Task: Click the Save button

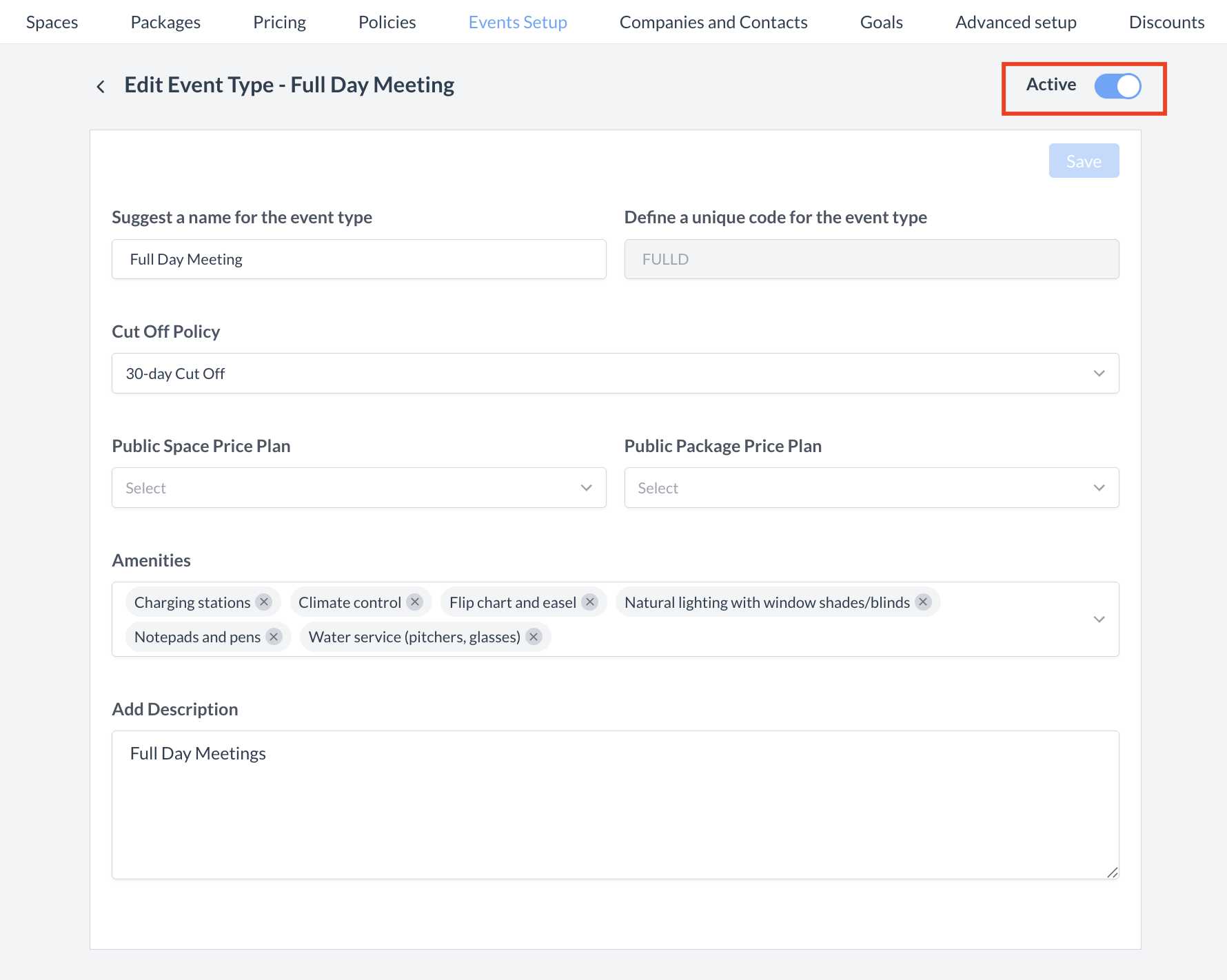Action: point(1084,161)
